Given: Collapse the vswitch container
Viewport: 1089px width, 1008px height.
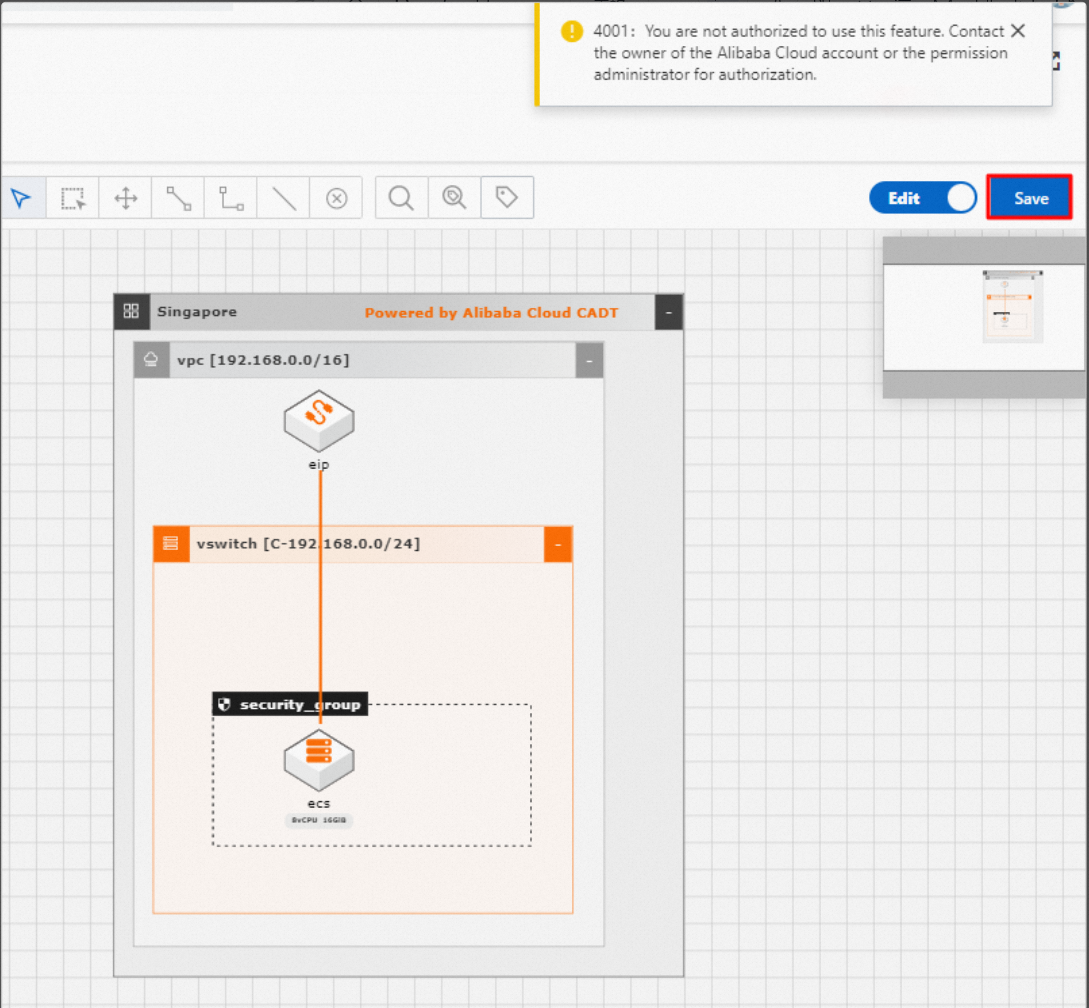Looking at the screenshot, I should click(x=558, y=545).
